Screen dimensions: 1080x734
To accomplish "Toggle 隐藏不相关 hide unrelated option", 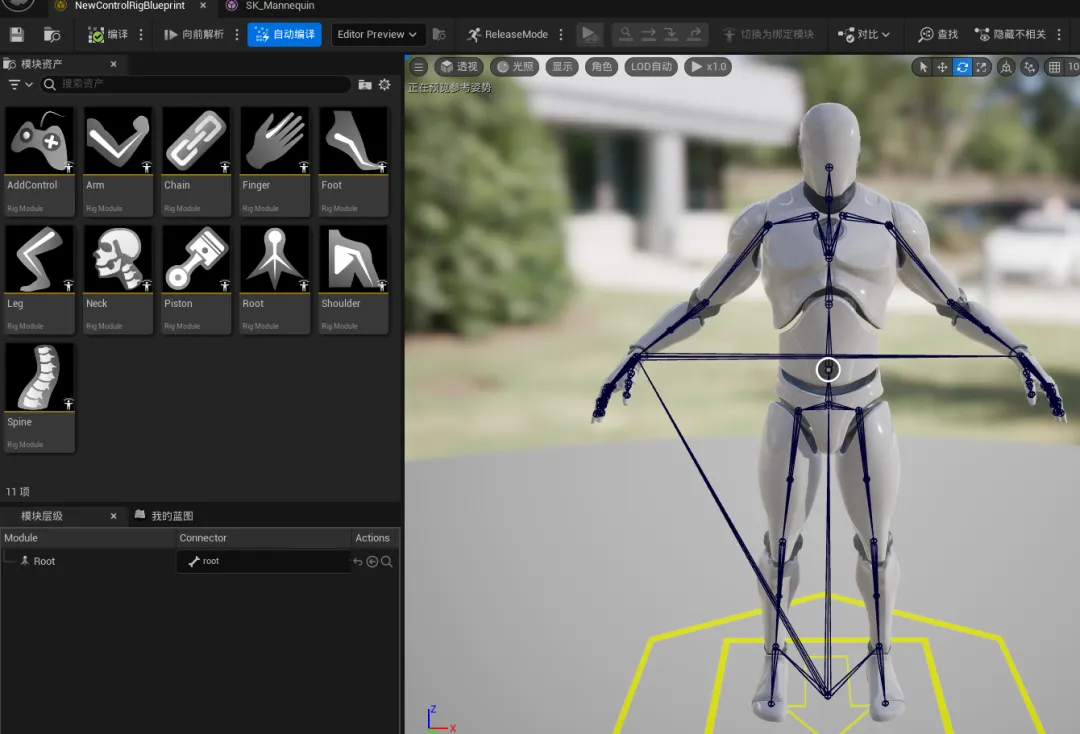I will [x=1010, y=35].
